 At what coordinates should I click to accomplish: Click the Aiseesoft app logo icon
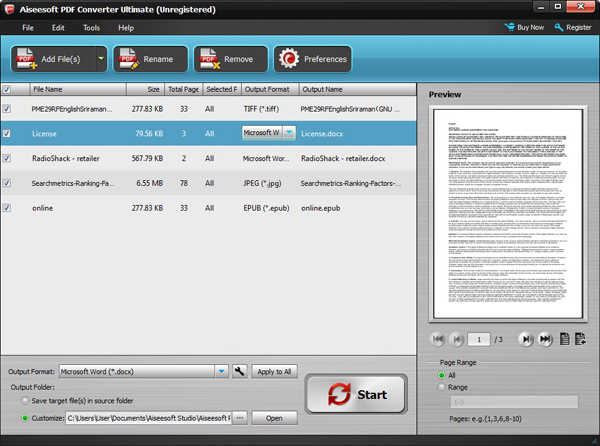click(x=9, y=9)
